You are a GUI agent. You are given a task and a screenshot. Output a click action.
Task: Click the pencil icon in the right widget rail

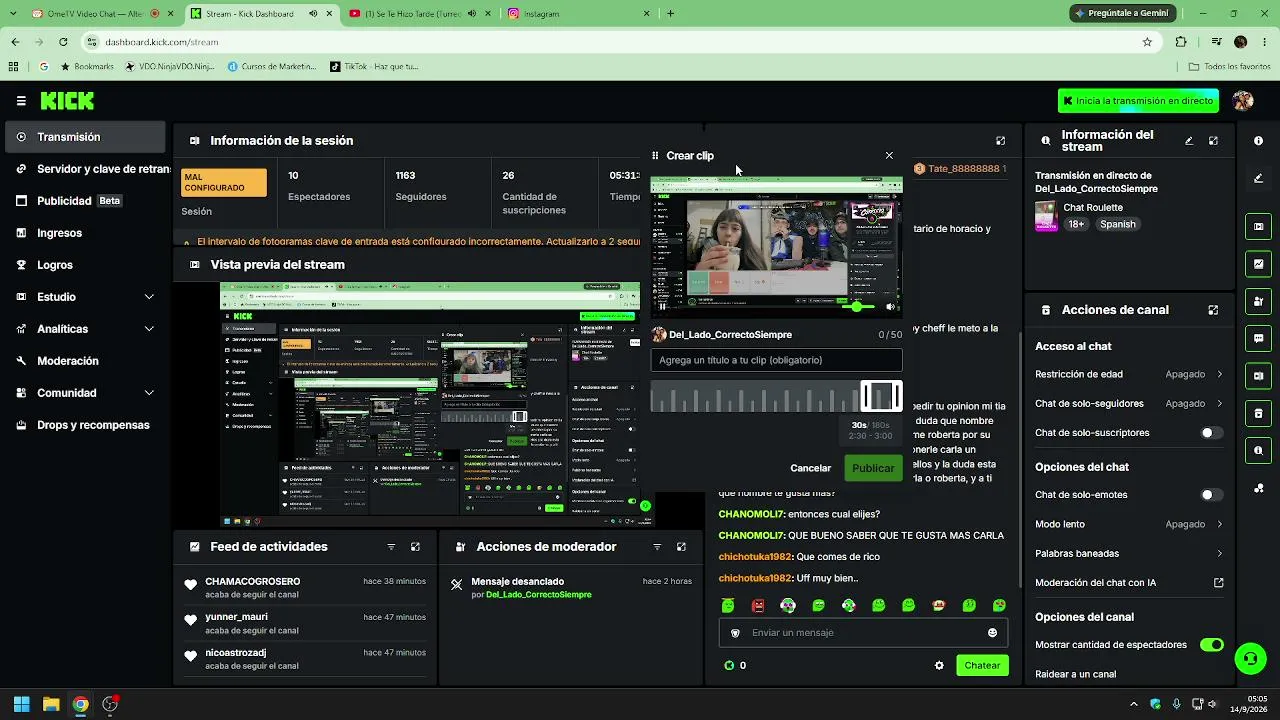[x=1258, y=179]
